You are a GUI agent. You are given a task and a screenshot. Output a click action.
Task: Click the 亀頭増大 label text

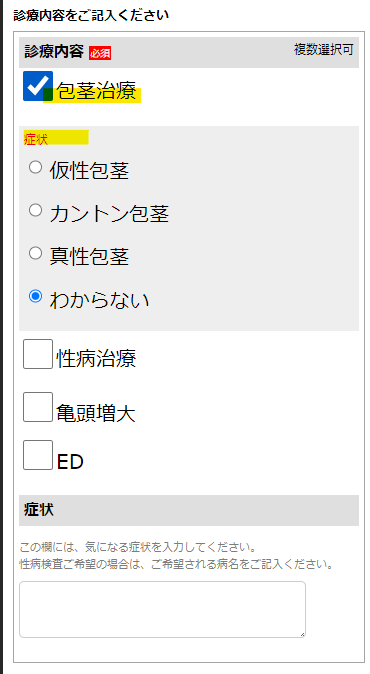tap(96, 414)
